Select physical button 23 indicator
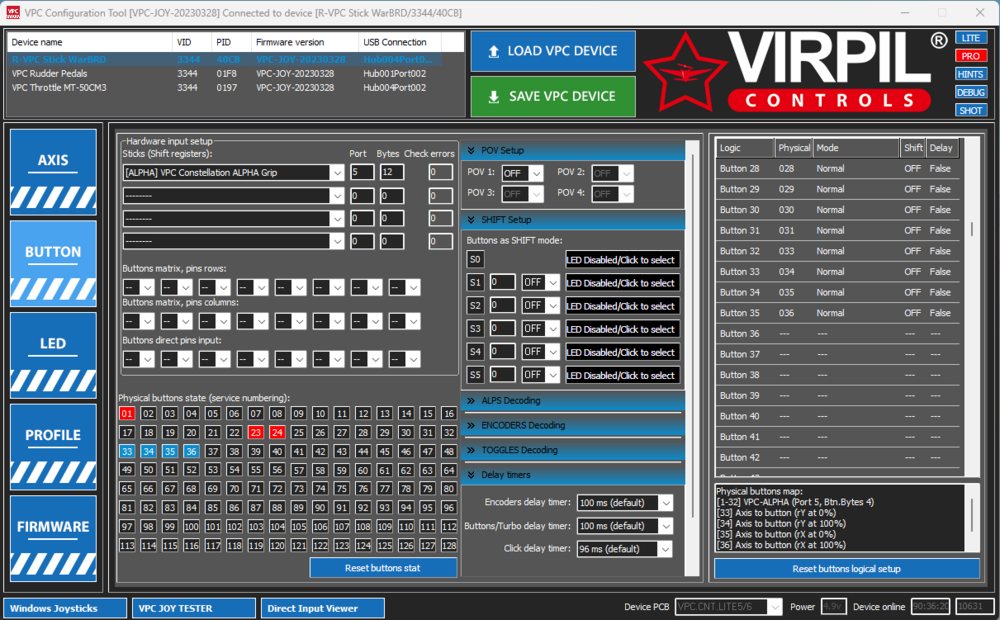The height and width of the screenshot is (620, 1000). [x=256, y=432]
